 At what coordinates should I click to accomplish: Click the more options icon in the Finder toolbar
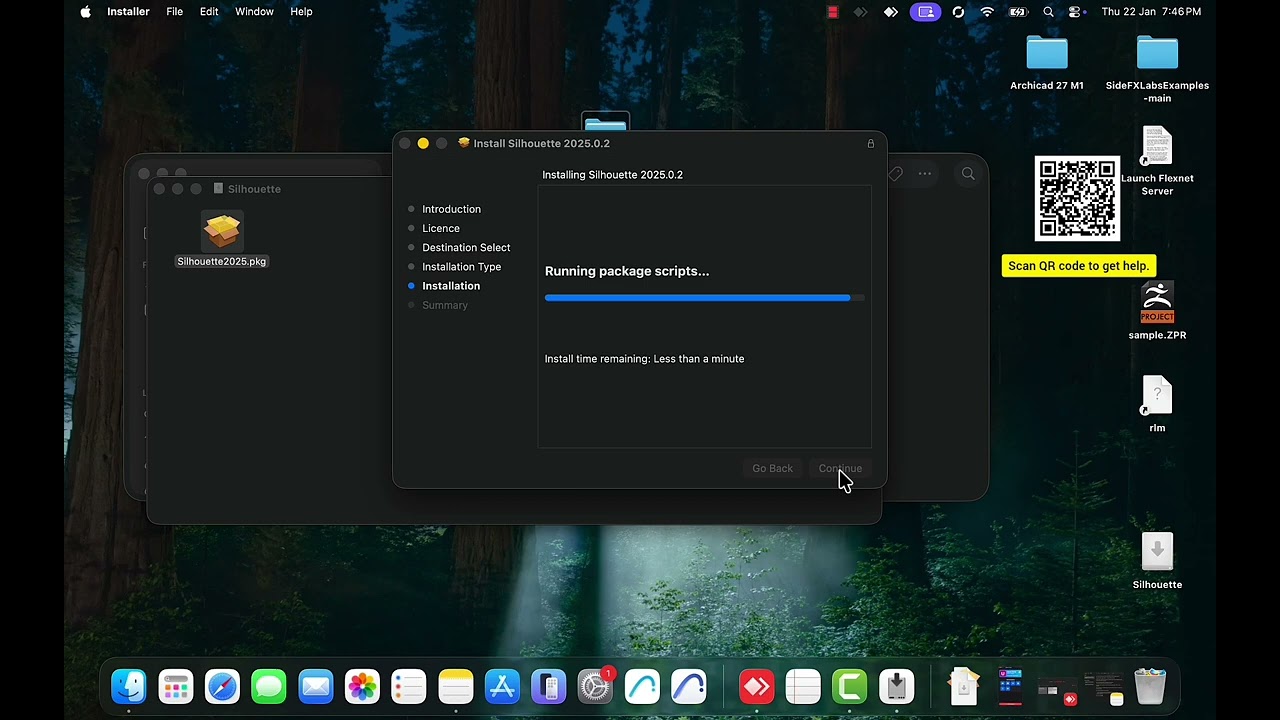click(925, 174)
